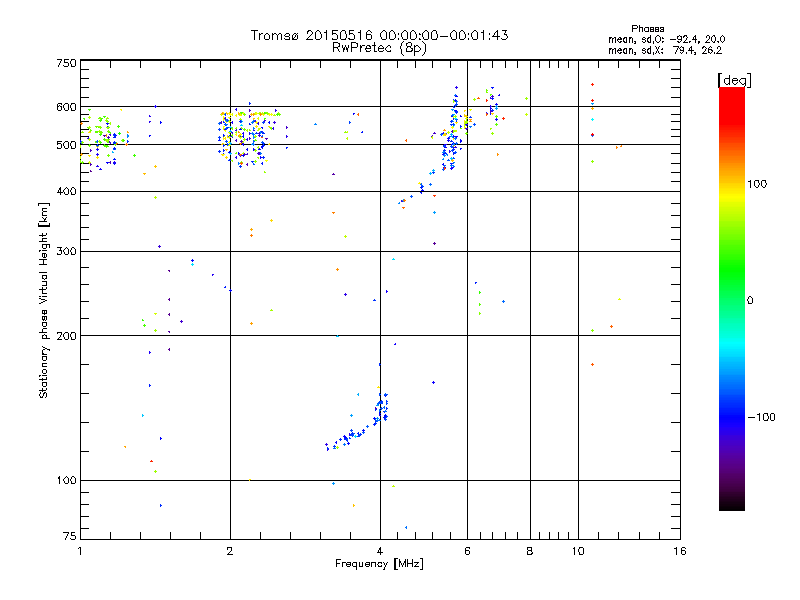Click the 'Frequency [MHz]' axis label

tap(379, 564)
